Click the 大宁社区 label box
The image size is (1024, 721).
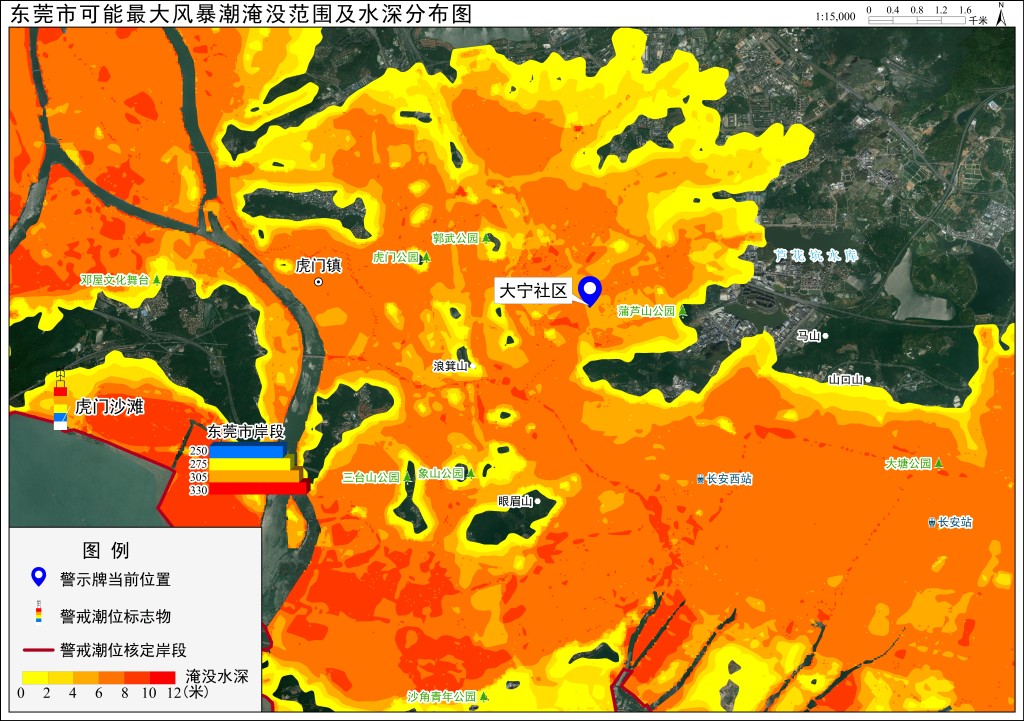pos(534,291)
